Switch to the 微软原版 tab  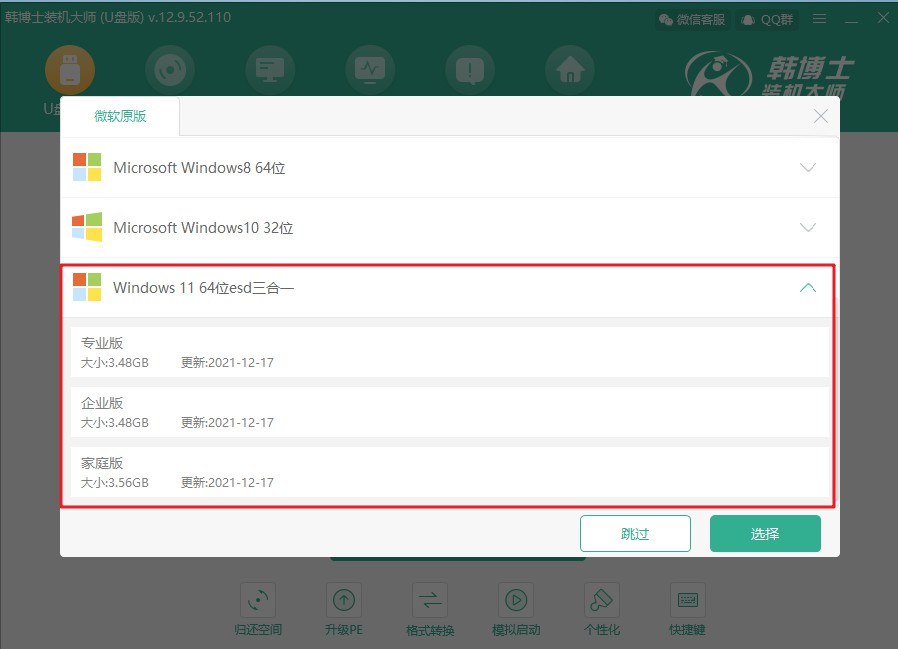120,116
